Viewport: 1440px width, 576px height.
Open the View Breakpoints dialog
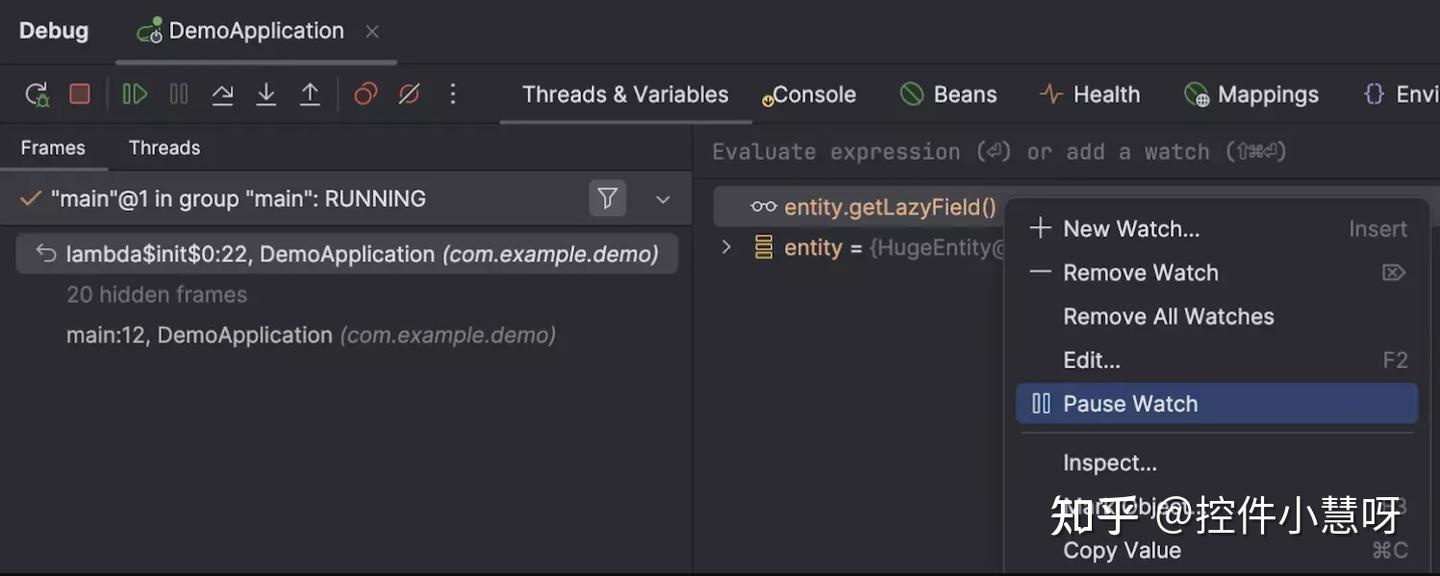point(364,93)
